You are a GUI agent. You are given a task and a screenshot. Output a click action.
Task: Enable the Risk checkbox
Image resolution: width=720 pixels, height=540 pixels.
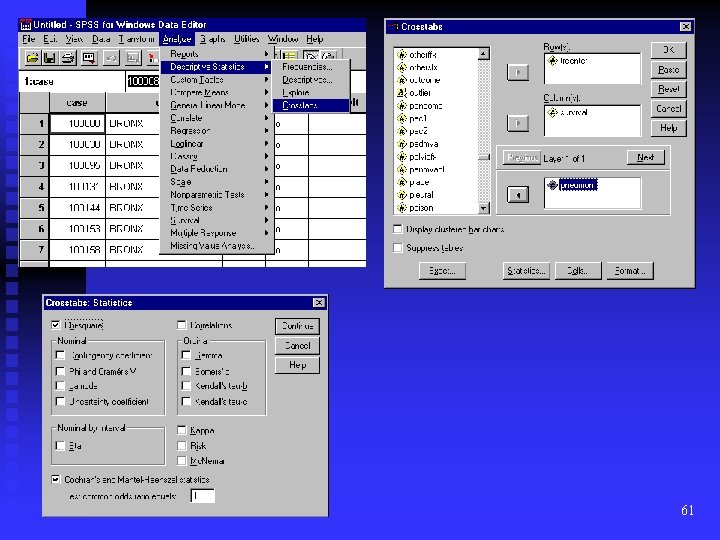182,445
